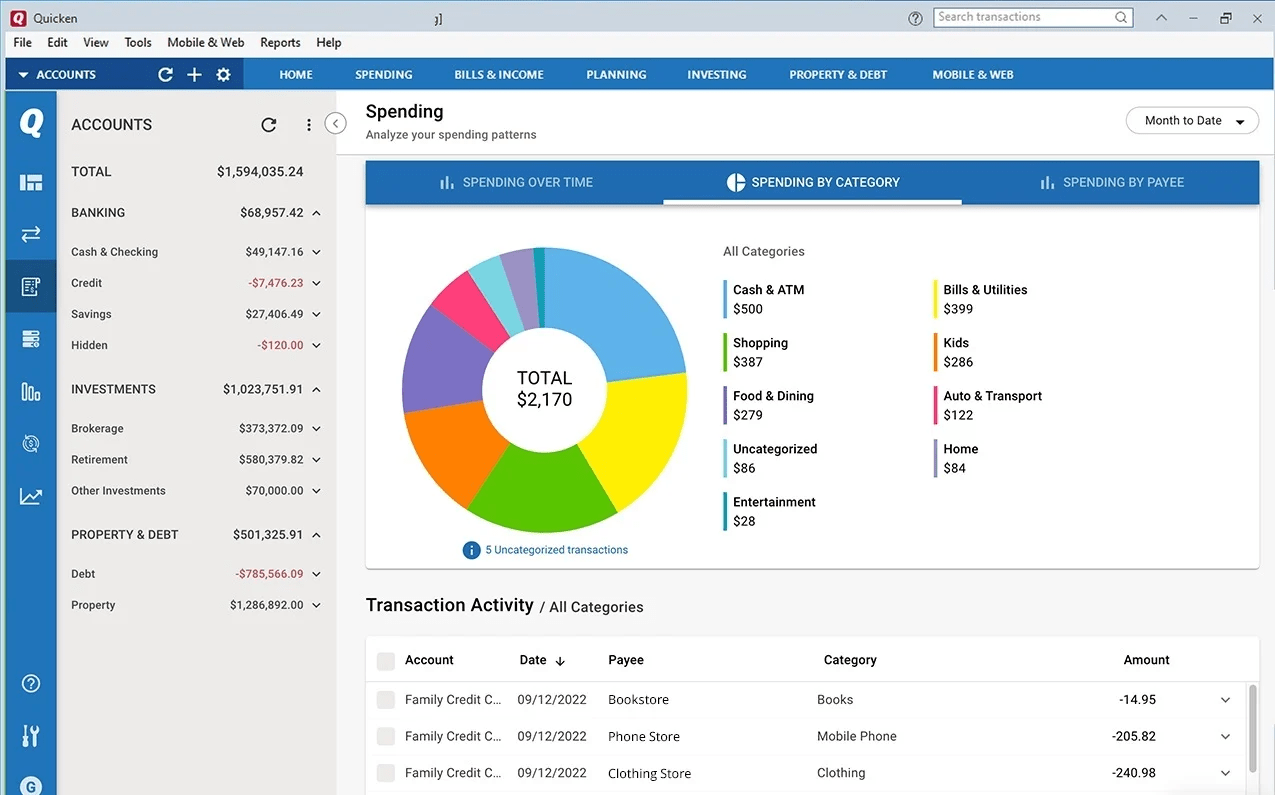Open the transfers arrows sidebar icon

click(x=31, y=234)
